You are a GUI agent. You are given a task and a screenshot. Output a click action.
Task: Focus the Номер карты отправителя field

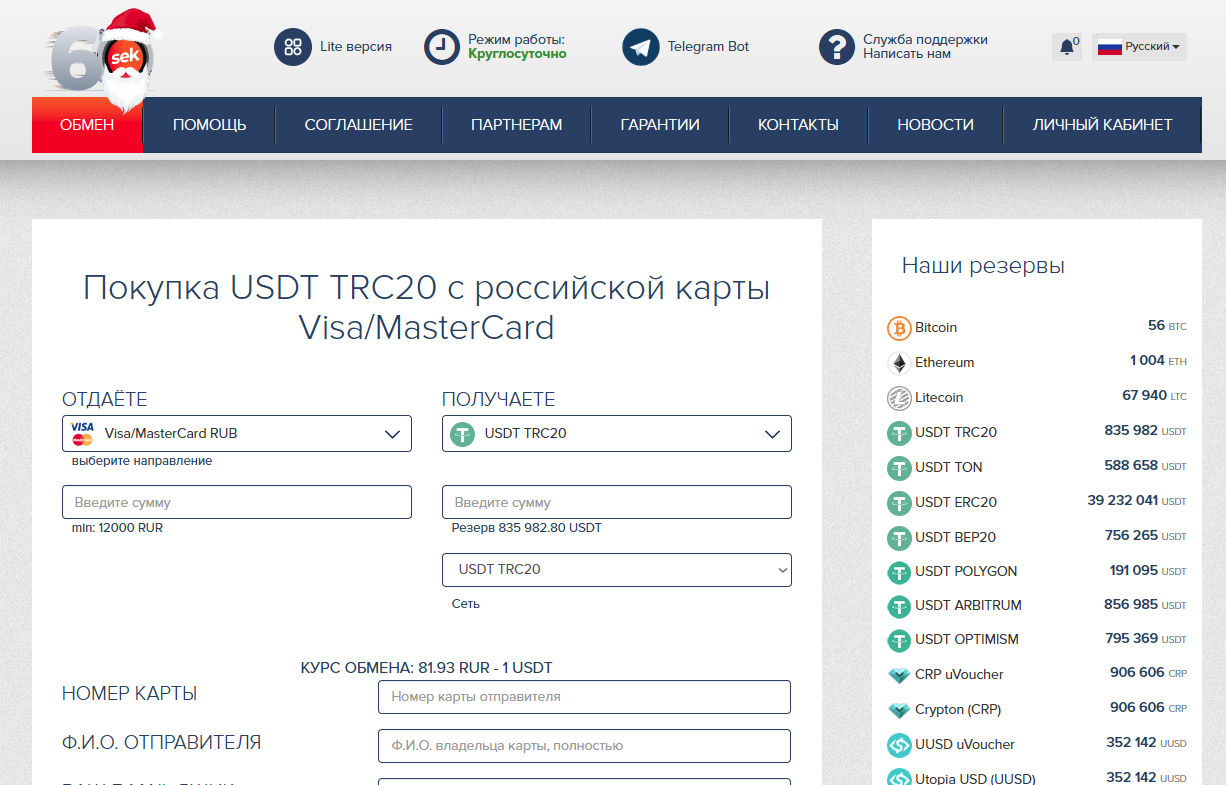584,697
